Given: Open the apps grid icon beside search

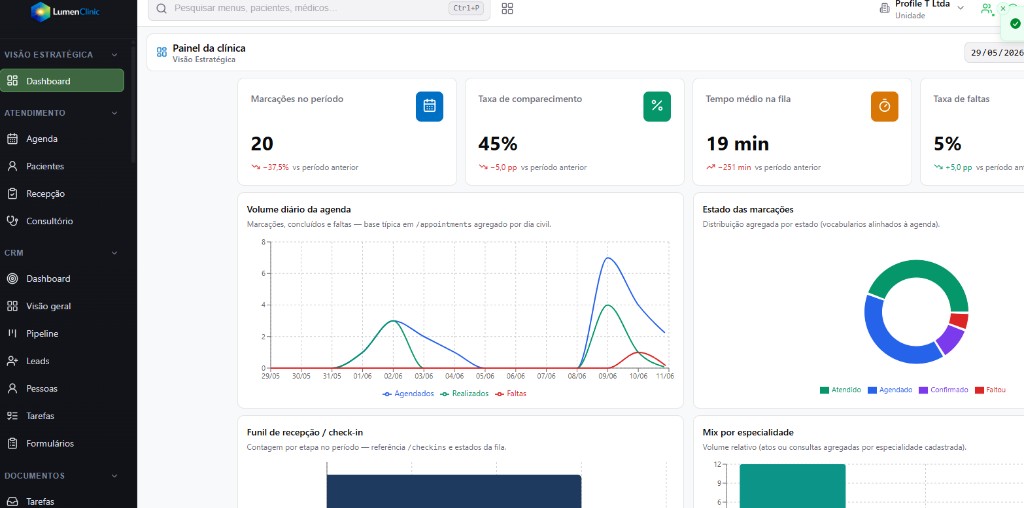Looking at the screenshot, I should pos(507,8).
